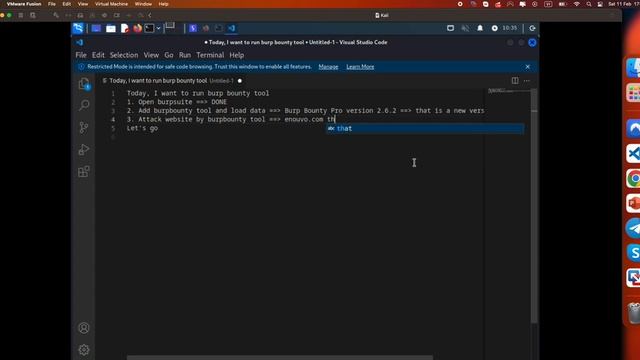Screen dimensions: 640x360
Task: Open the Terminal menu
Action: point(210,55)
